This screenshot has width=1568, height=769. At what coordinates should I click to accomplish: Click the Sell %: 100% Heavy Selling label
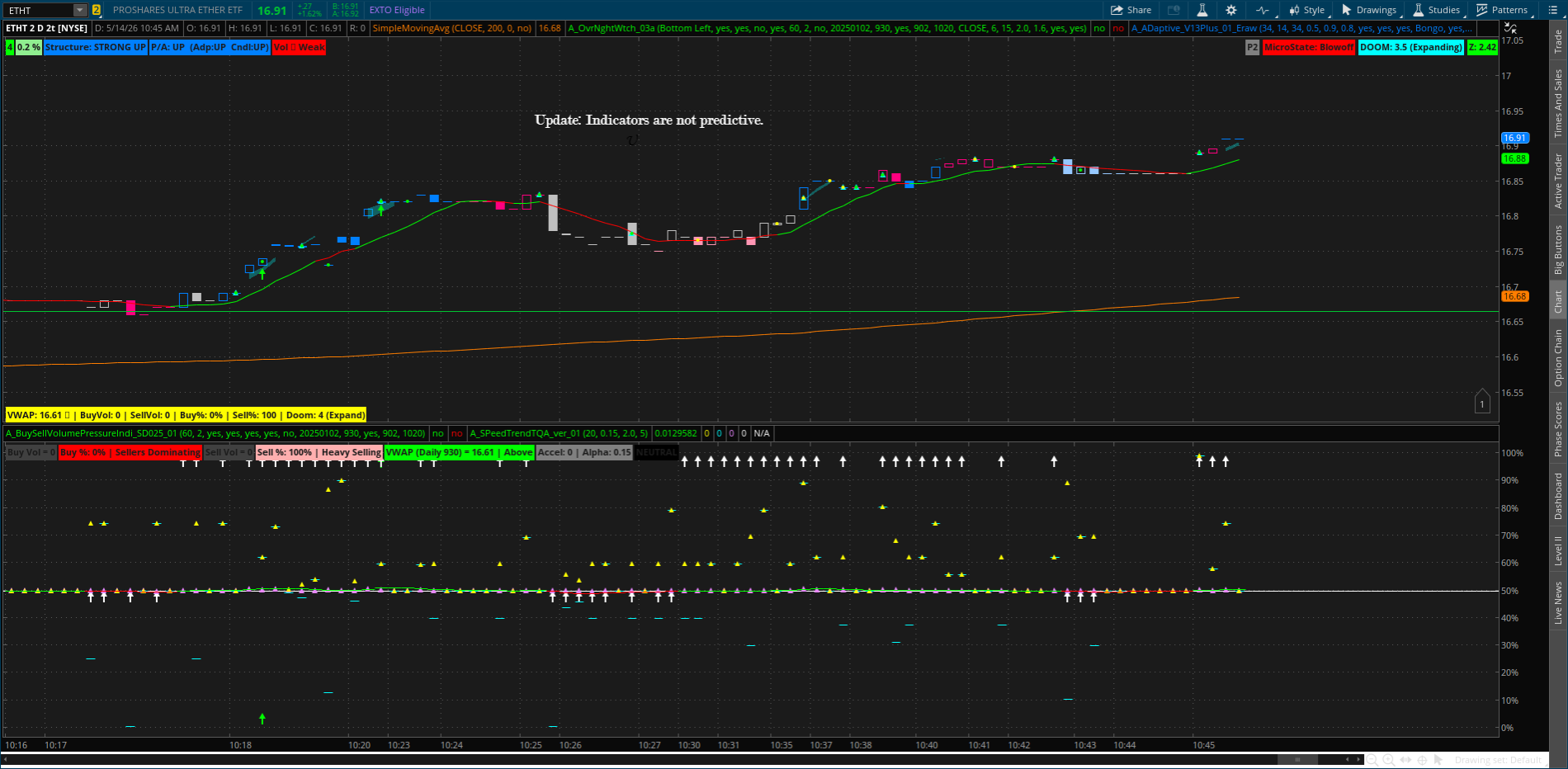coord(319,452)
